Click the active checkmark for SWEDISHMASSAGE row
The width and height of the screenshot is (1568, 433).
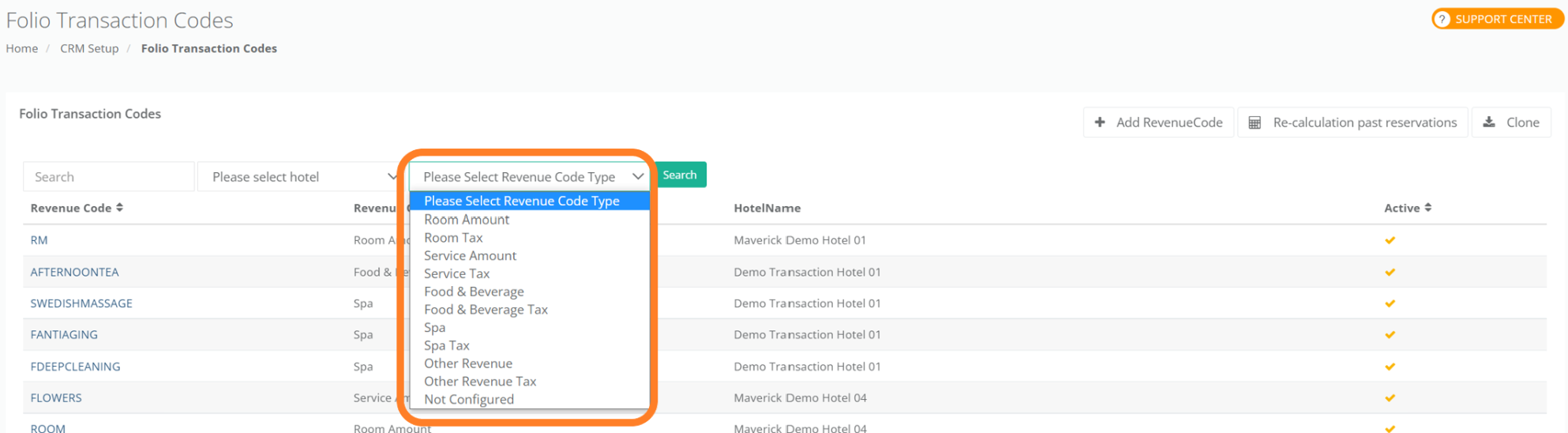1390,303
